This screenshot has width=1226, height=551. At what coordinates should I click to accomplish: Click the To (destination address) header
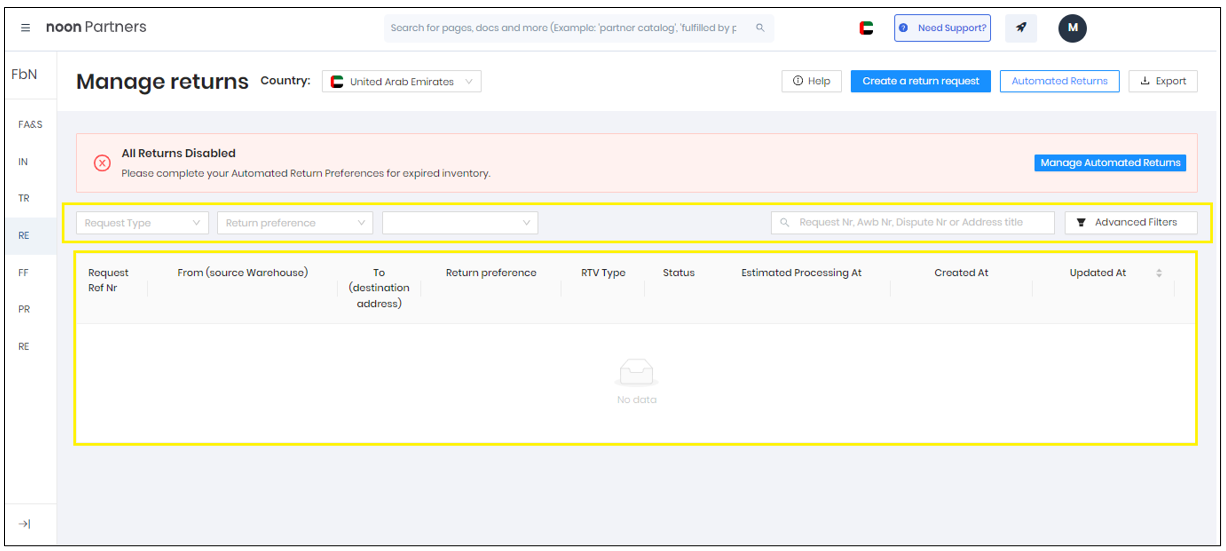[x=379, y=288]
